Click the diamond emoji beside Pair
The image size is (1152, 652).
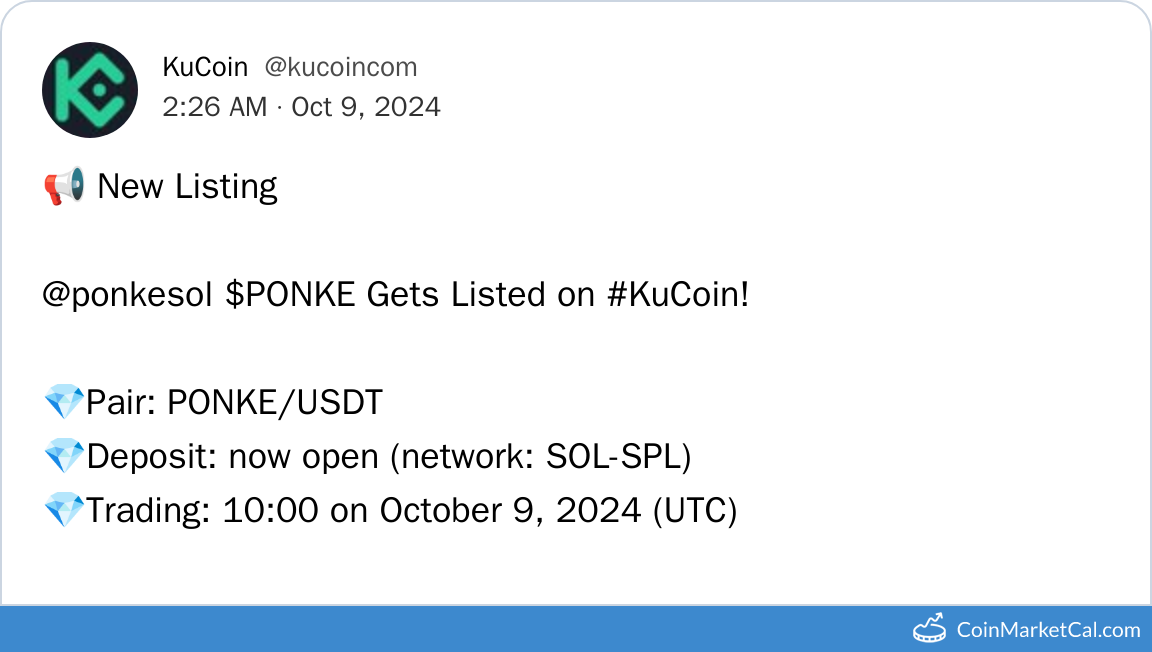[64, 403]
